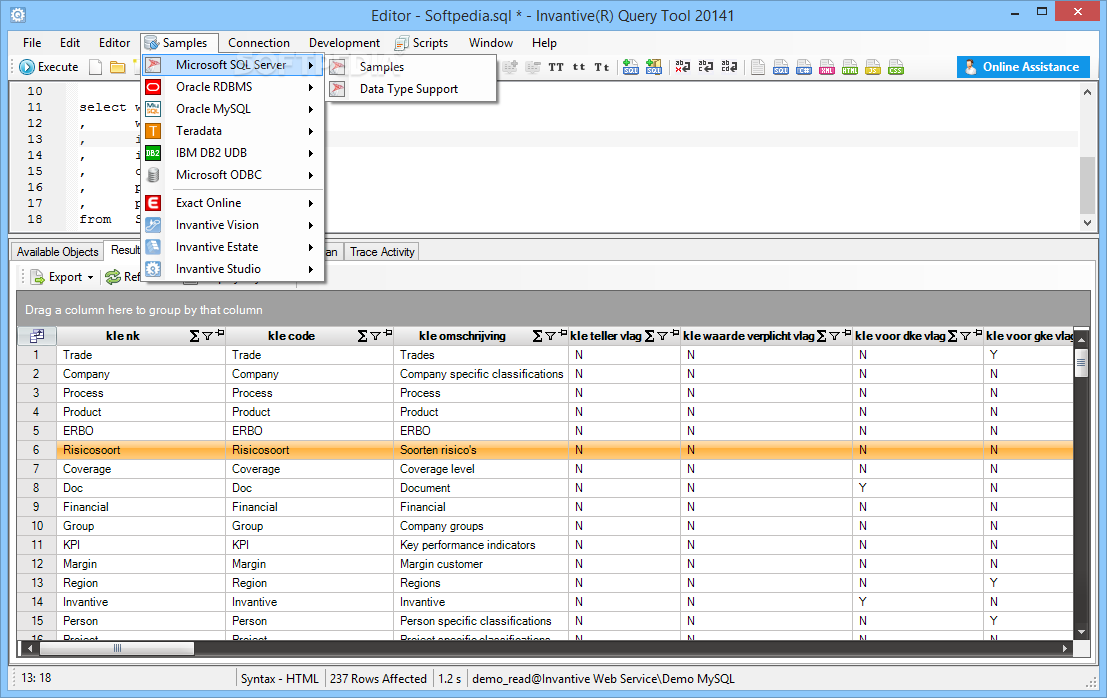Open the Invantive Studio submenu
The height and width of the screenshot is (698, 1107).
[x=233, y=268]
